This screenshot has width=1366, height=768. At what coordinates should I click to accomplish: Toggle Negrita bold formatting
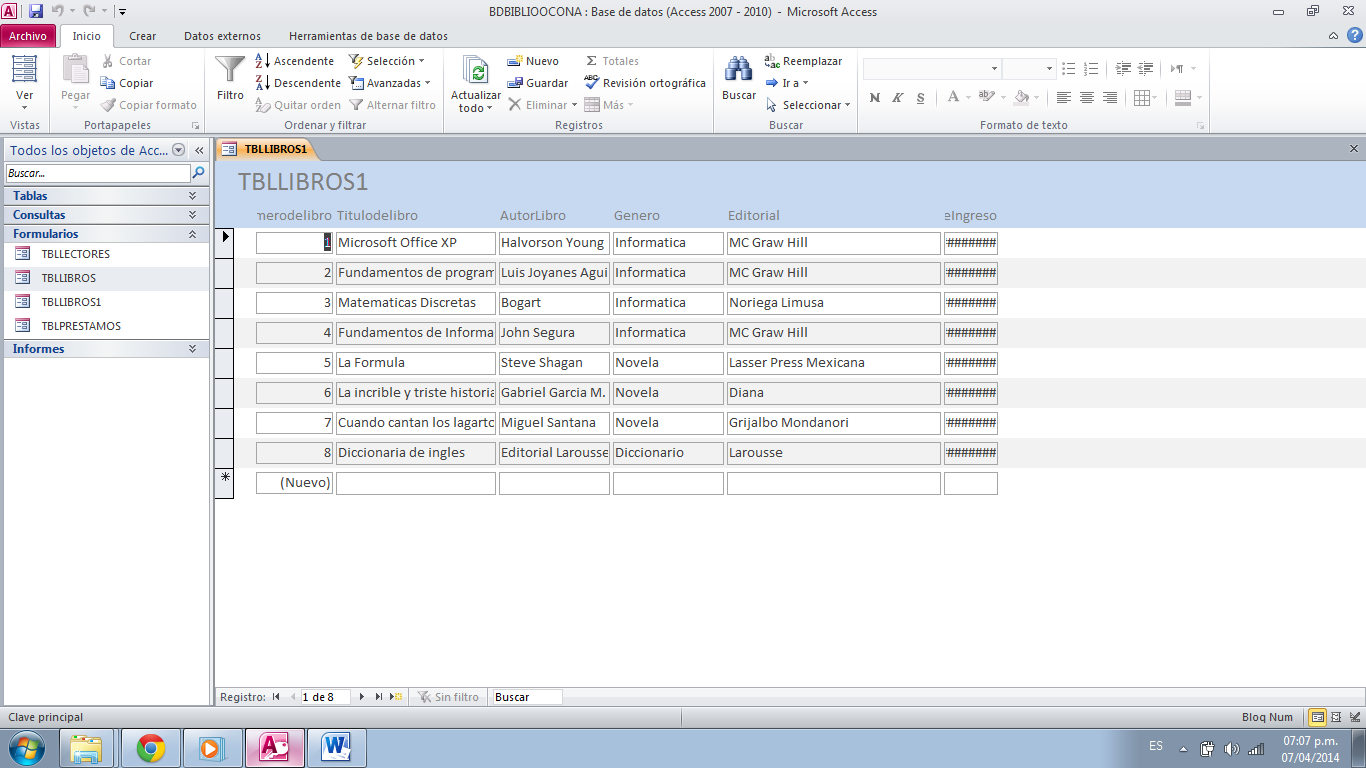click(x=873, y=98)
